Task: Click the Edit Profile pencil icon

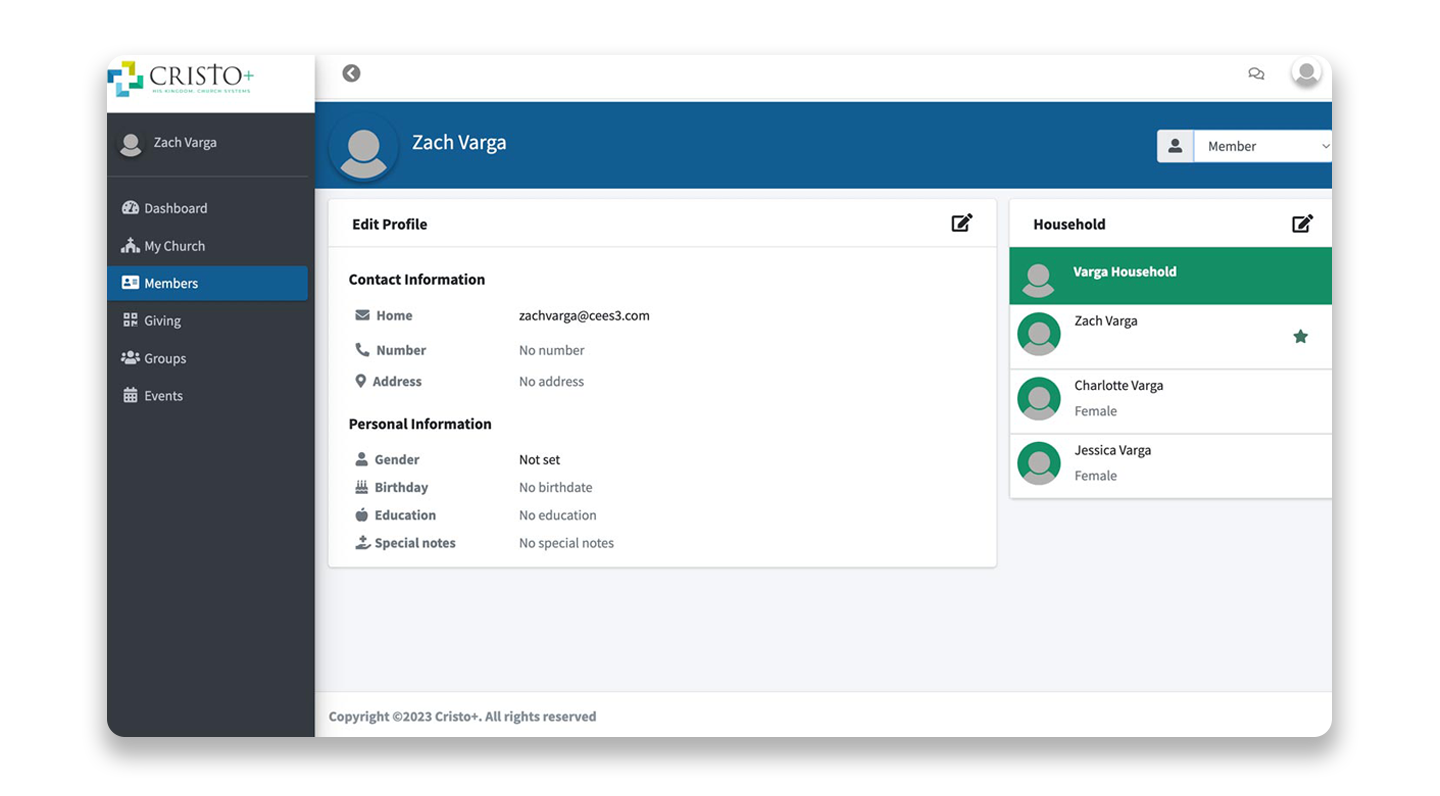Action: [961, 223]
